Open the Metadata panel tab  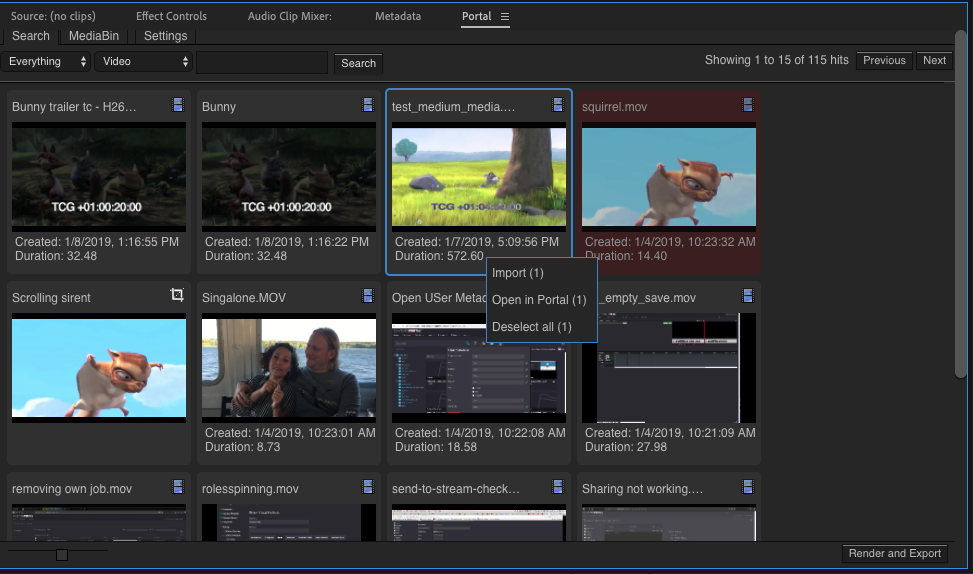point(398,16)
